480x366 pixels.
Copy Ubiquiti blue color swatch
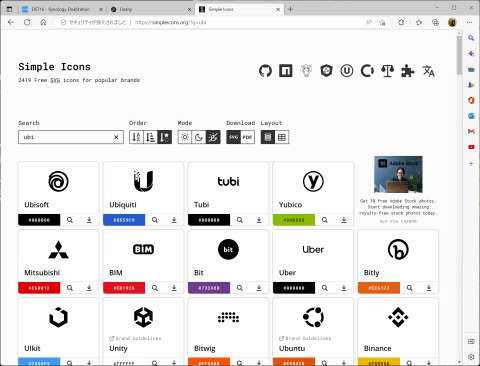point(124,220)
